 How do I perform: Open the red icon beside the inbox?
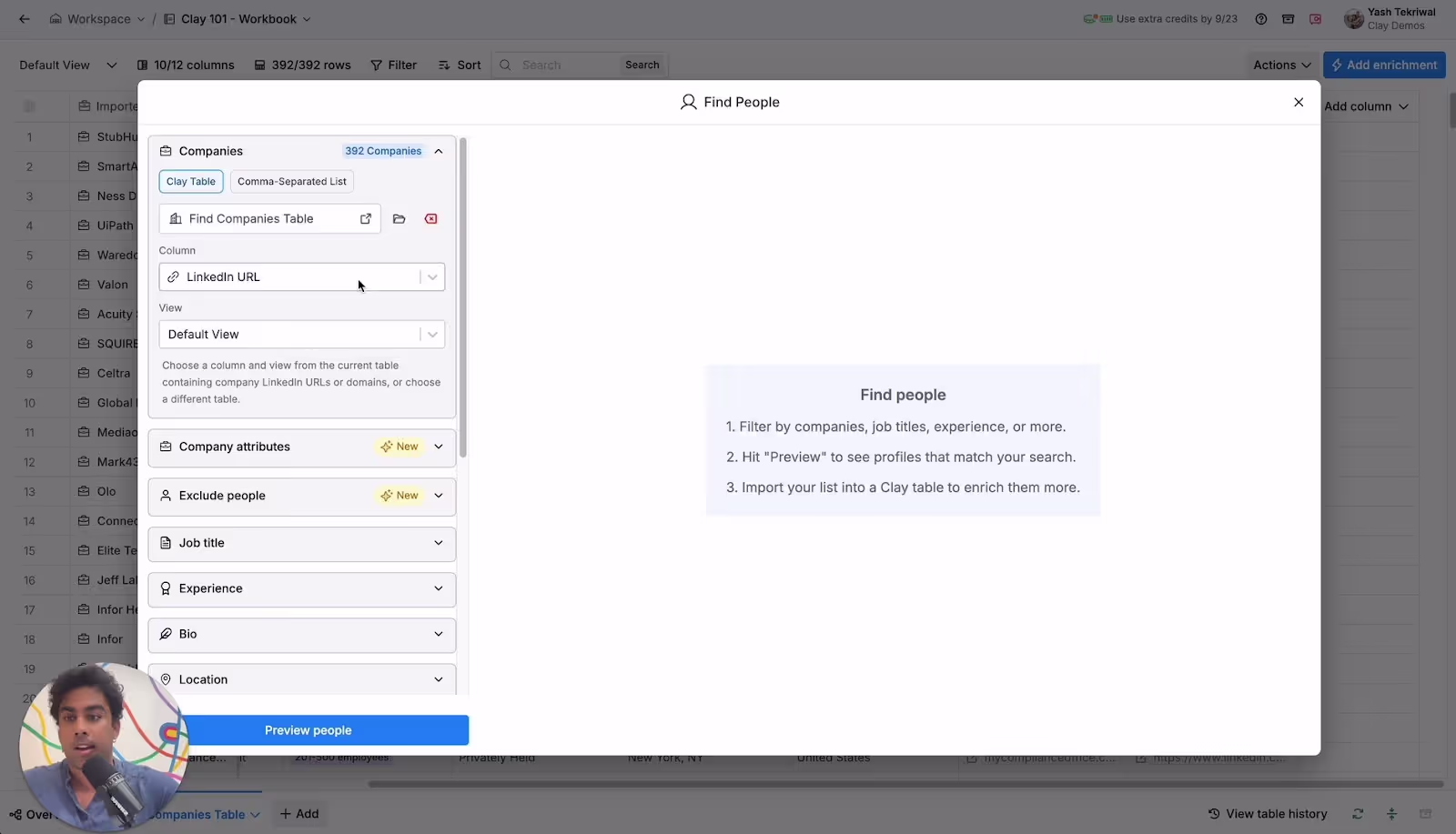[1316, 19]
